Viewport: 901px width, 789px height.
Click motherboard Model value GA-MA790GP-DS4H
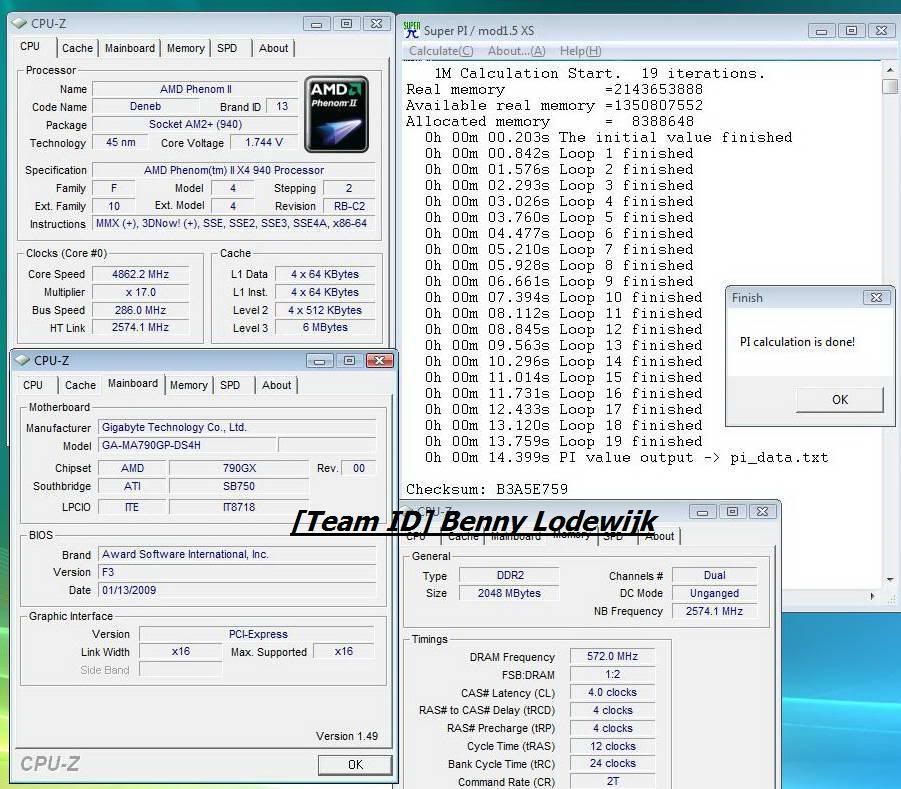pos(187,445)
